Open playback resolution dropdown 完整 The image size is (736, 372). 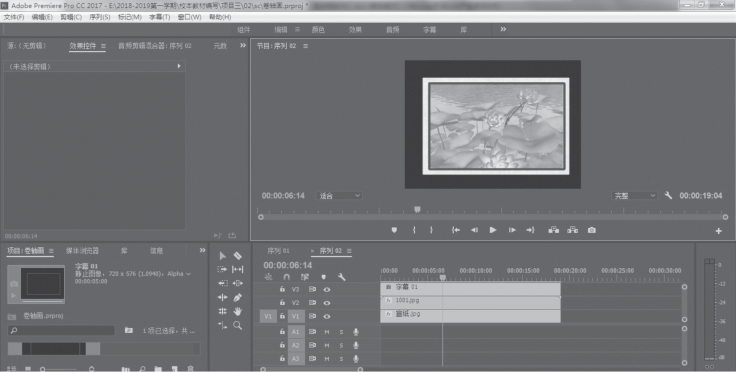tap(634, 196)
